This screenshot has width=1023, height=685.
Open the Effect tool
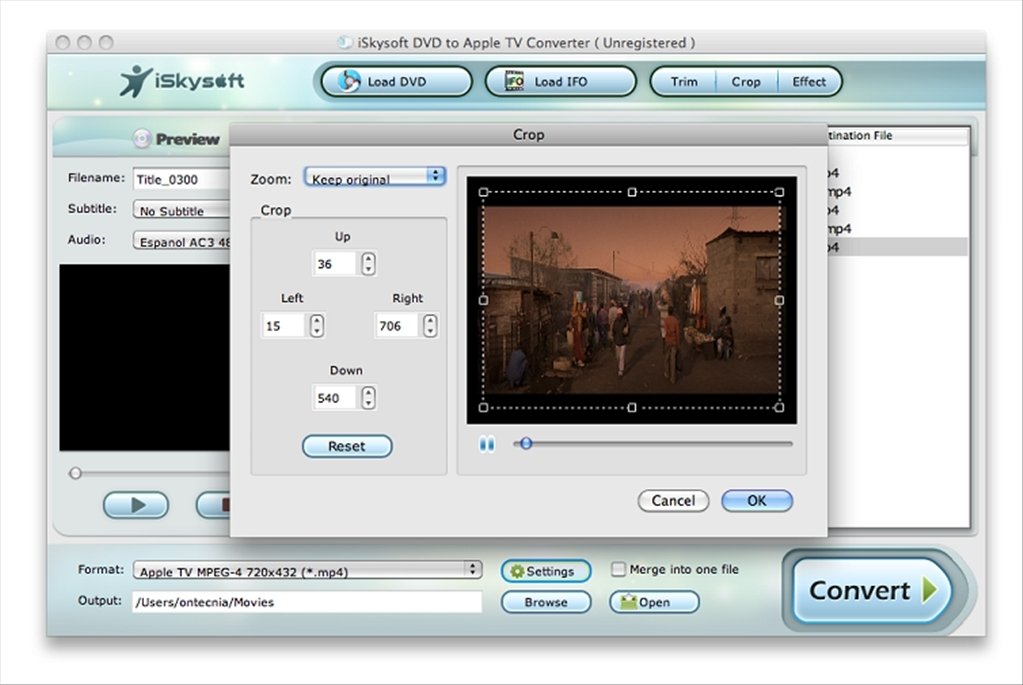pos(809,82)
